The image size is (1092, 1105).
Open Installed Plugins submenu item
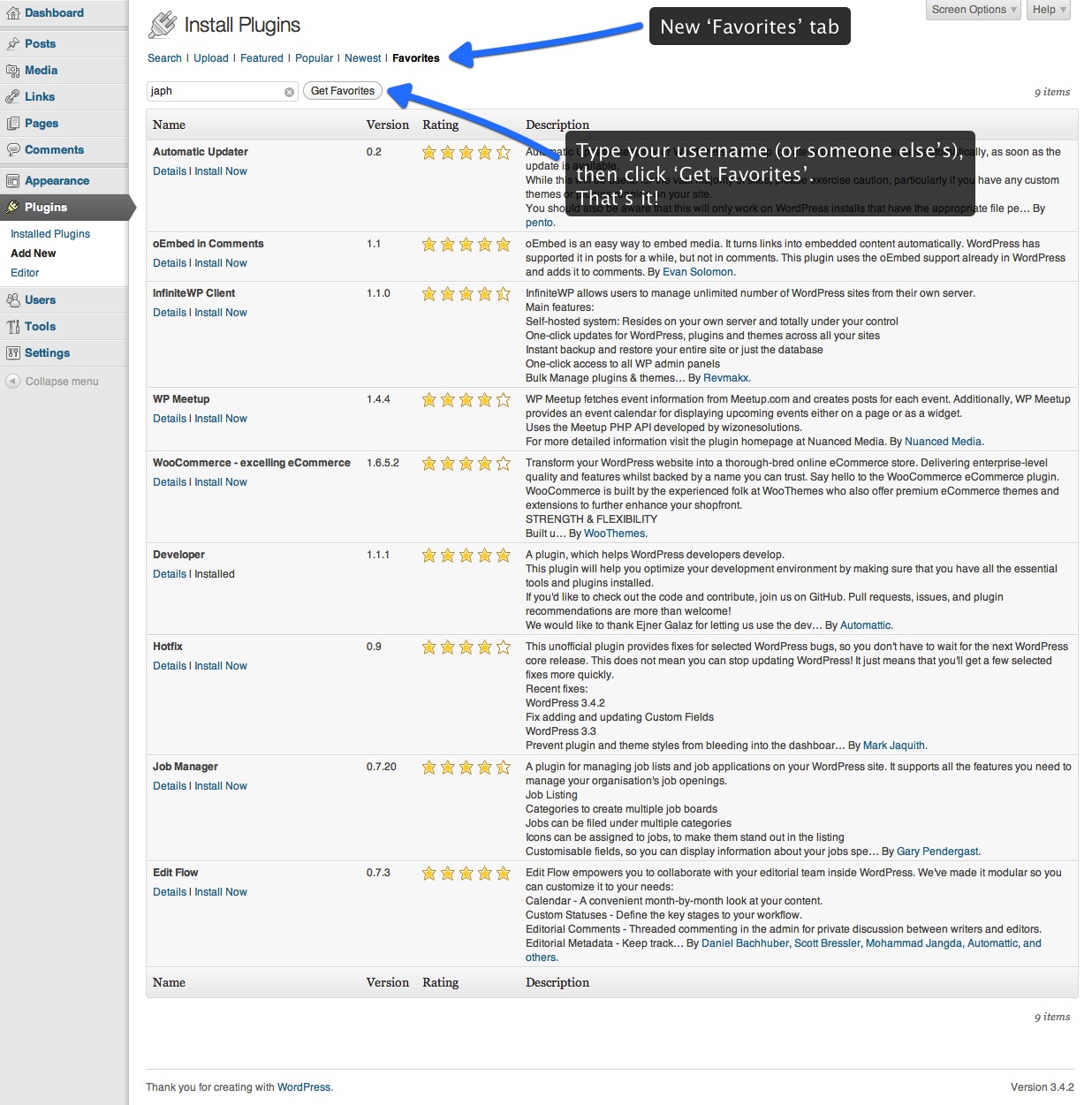coord(50,234)
